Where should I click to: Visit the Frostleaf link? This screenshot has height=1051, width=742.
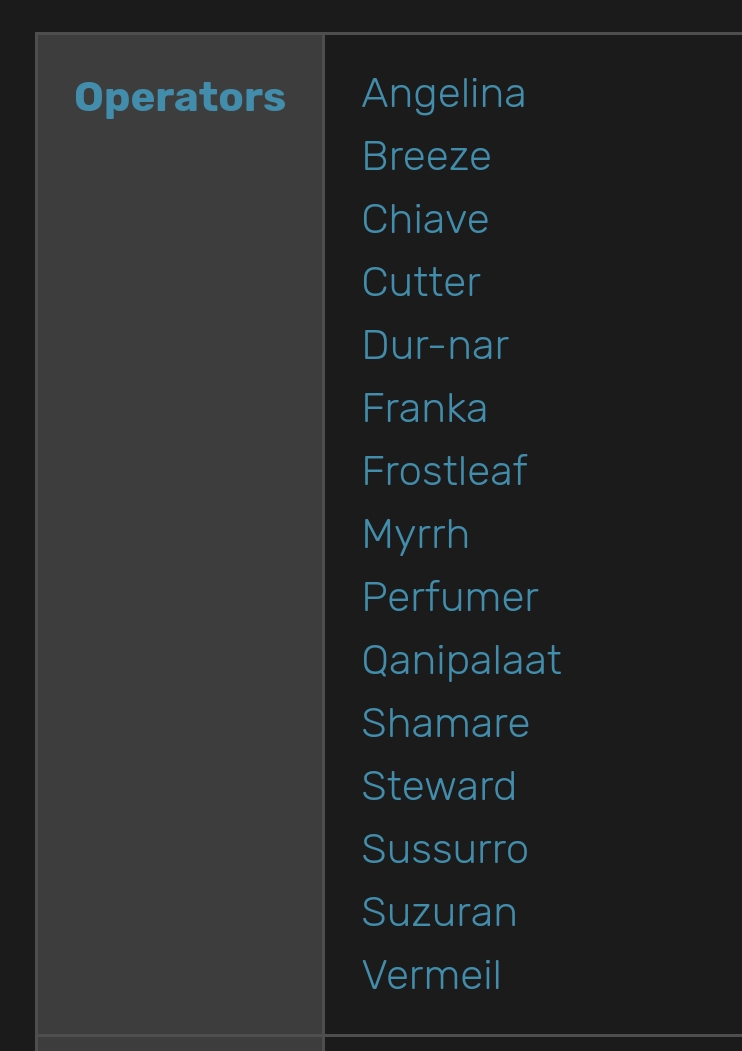[444, 471]
